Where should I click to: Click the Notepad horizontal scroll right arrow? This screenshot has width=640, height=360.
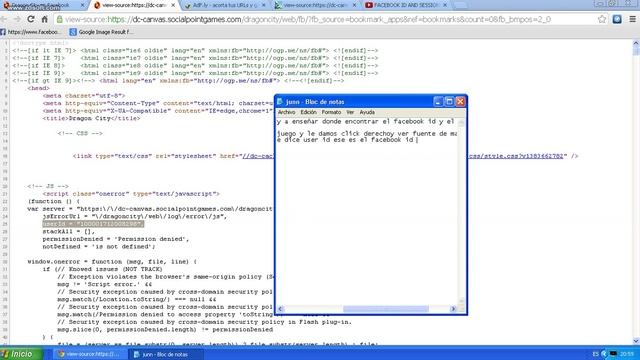(x=453, y=309)
